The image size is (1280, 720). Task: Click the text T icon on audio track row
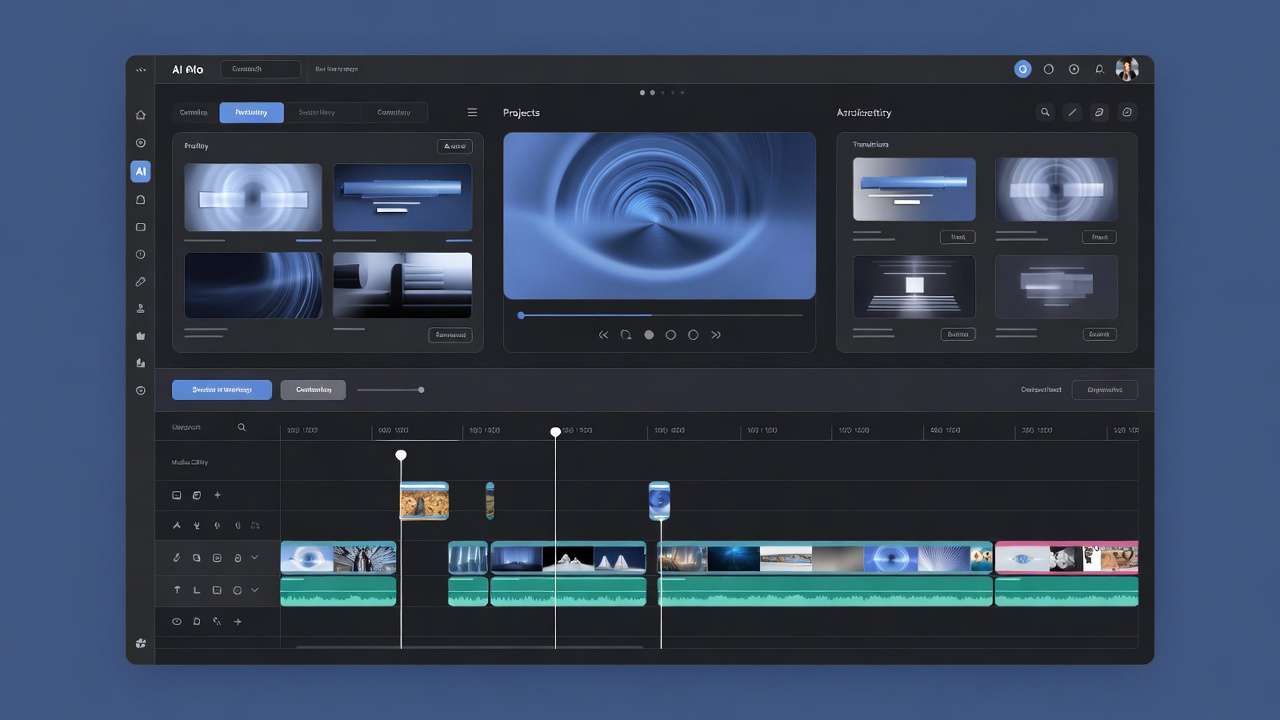(177, 590)
